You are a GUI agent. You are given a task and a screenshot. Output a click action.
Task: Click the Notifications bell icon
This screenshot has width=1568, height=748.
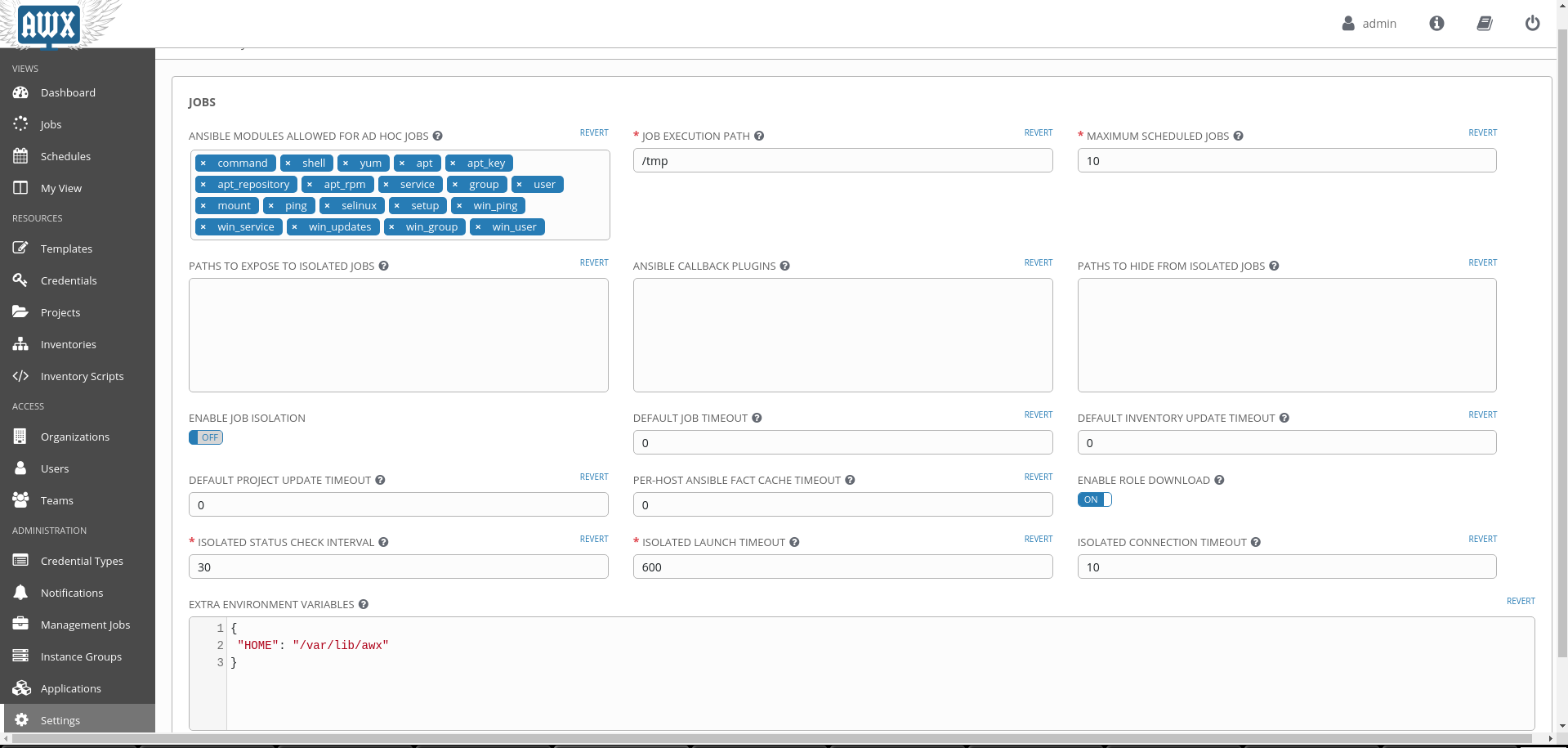click(x=20, y=592)
